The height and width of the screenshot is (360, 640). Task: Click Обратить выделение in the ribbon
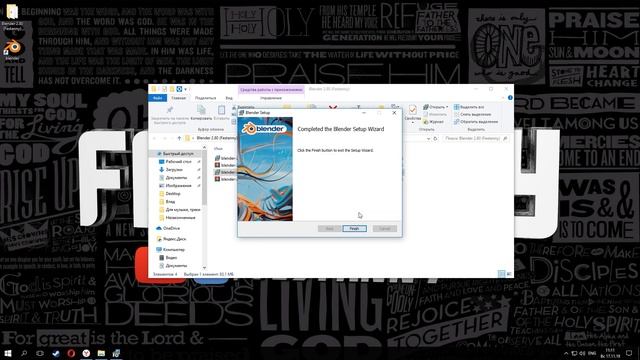click(476, 122)
